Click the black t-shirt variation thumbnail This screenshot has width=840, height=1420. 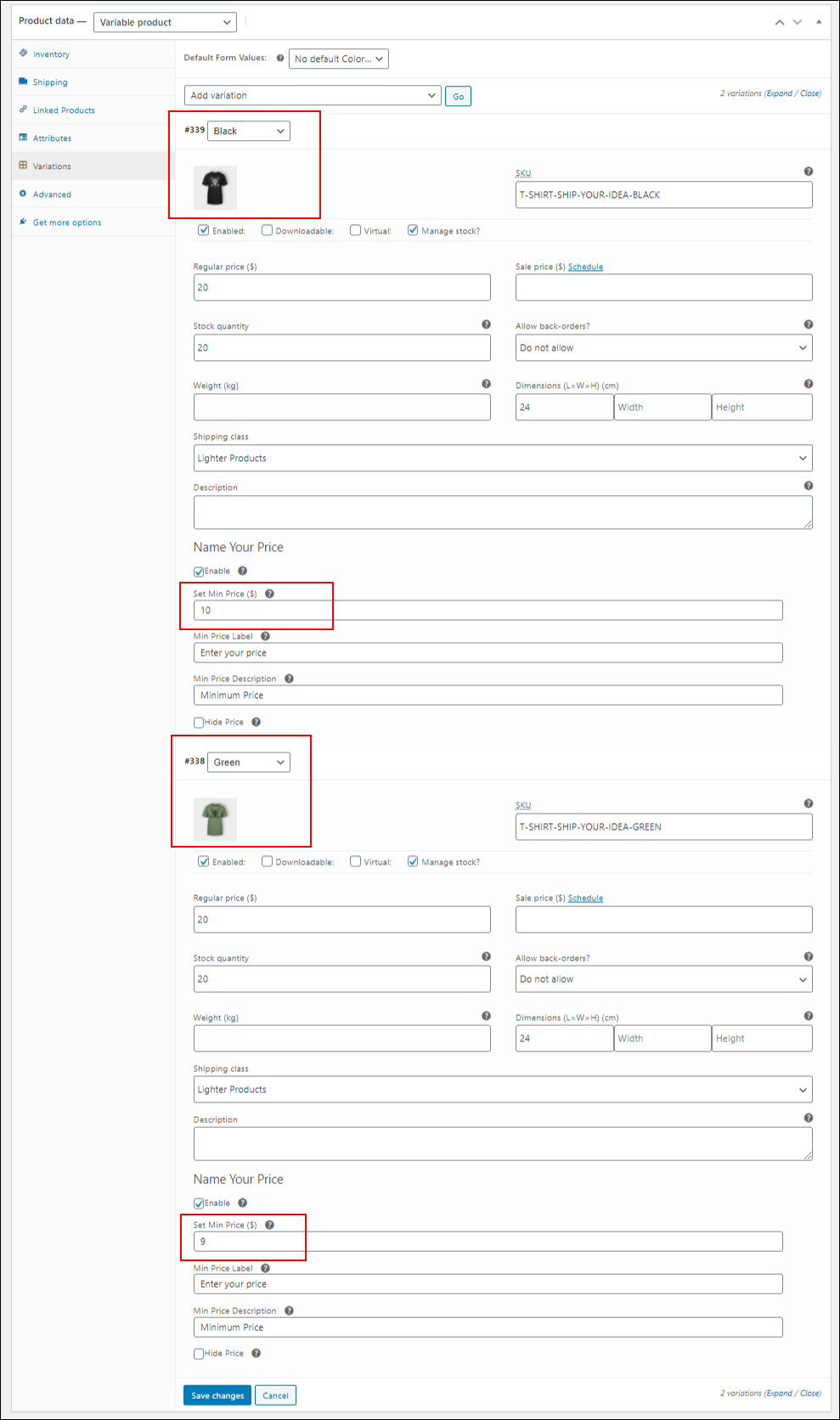click(215, 188)
